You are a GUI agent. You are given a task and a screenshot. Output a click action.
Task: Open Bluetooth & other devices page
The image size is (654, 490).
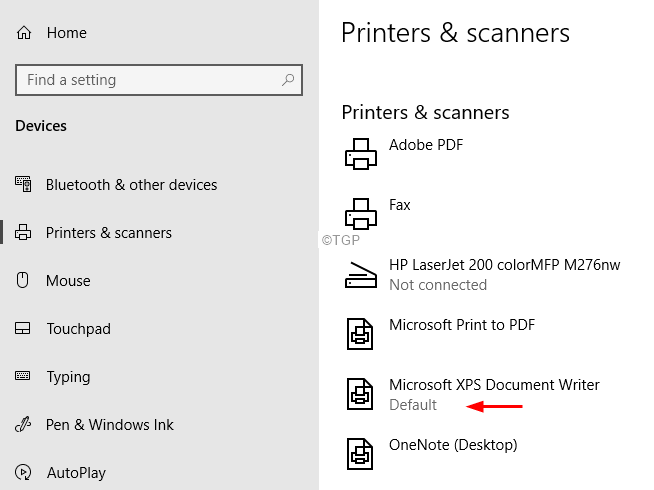click(131, 185)
